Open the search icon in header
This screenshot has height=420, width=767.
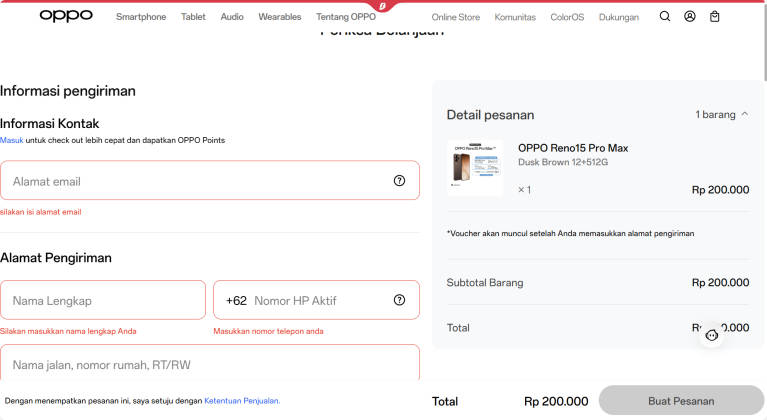665,16
